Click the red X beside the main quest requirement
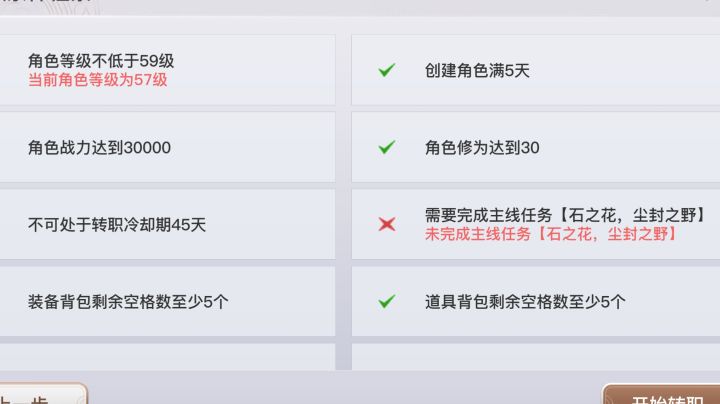This screenshot has height=404, width=720. (x=387, y=224)
